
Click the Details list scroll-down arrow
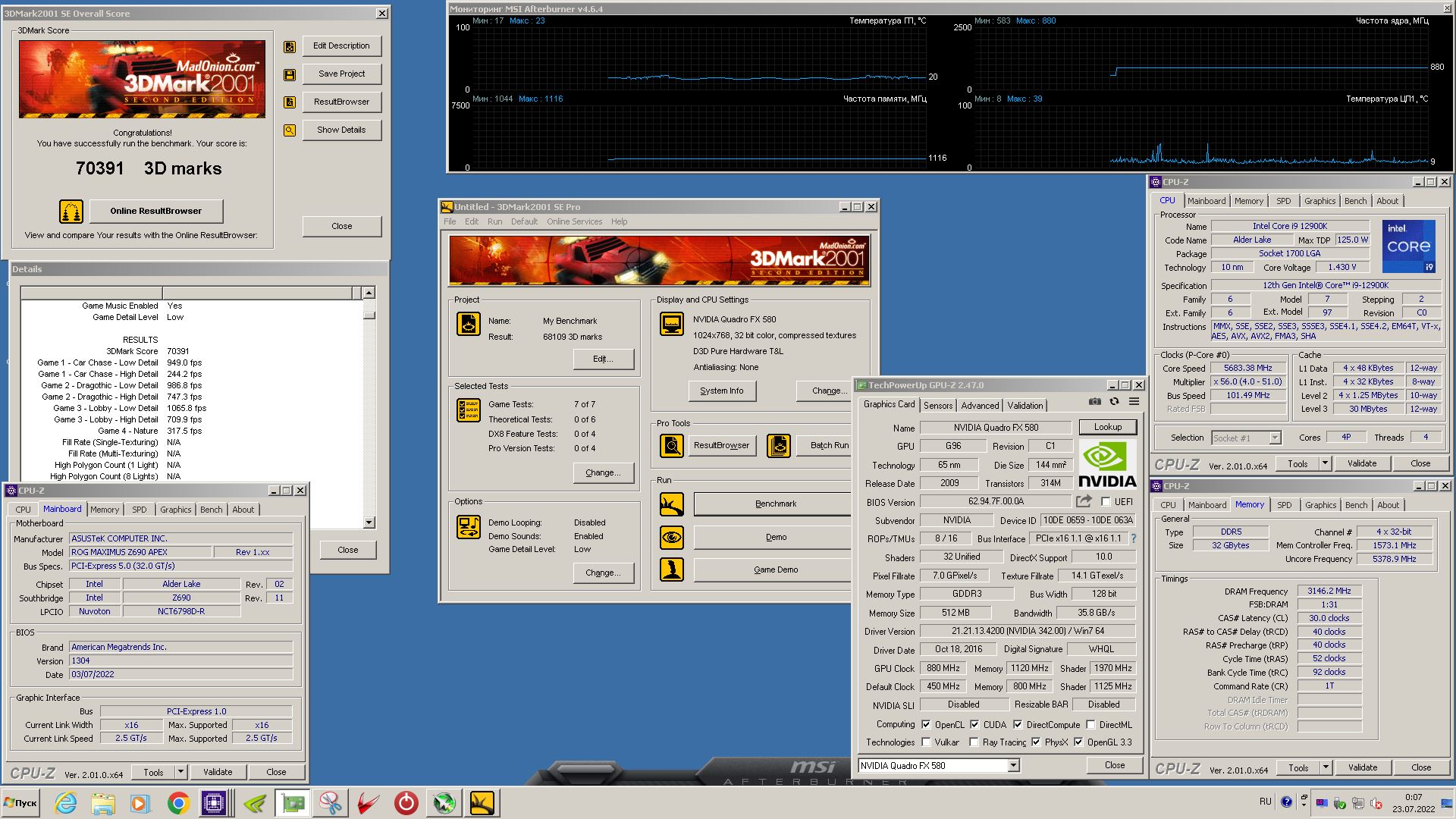point(369,522)
